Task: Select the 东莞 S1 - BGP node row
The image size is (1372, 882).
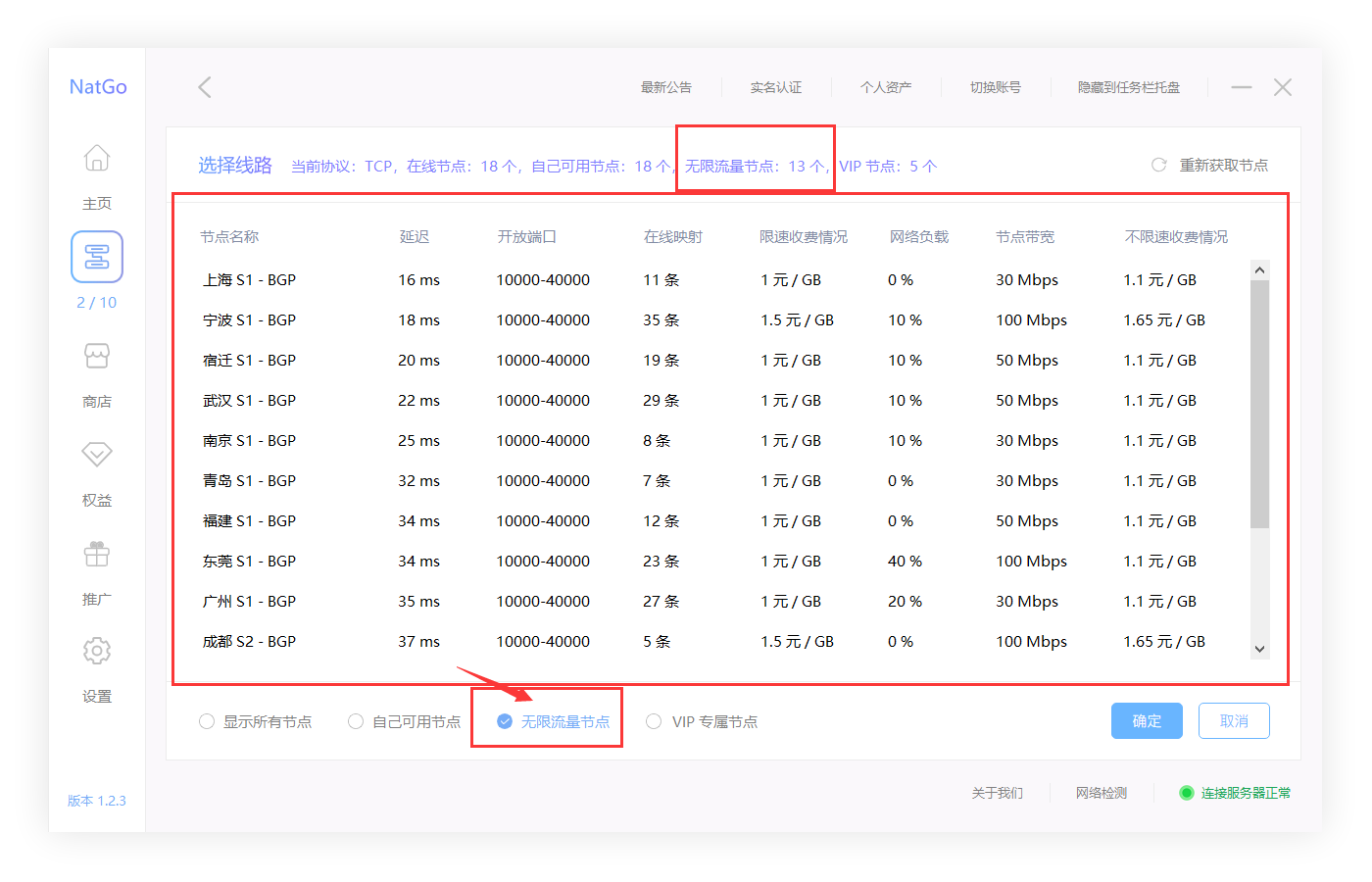Action: [x=720, y=562]
